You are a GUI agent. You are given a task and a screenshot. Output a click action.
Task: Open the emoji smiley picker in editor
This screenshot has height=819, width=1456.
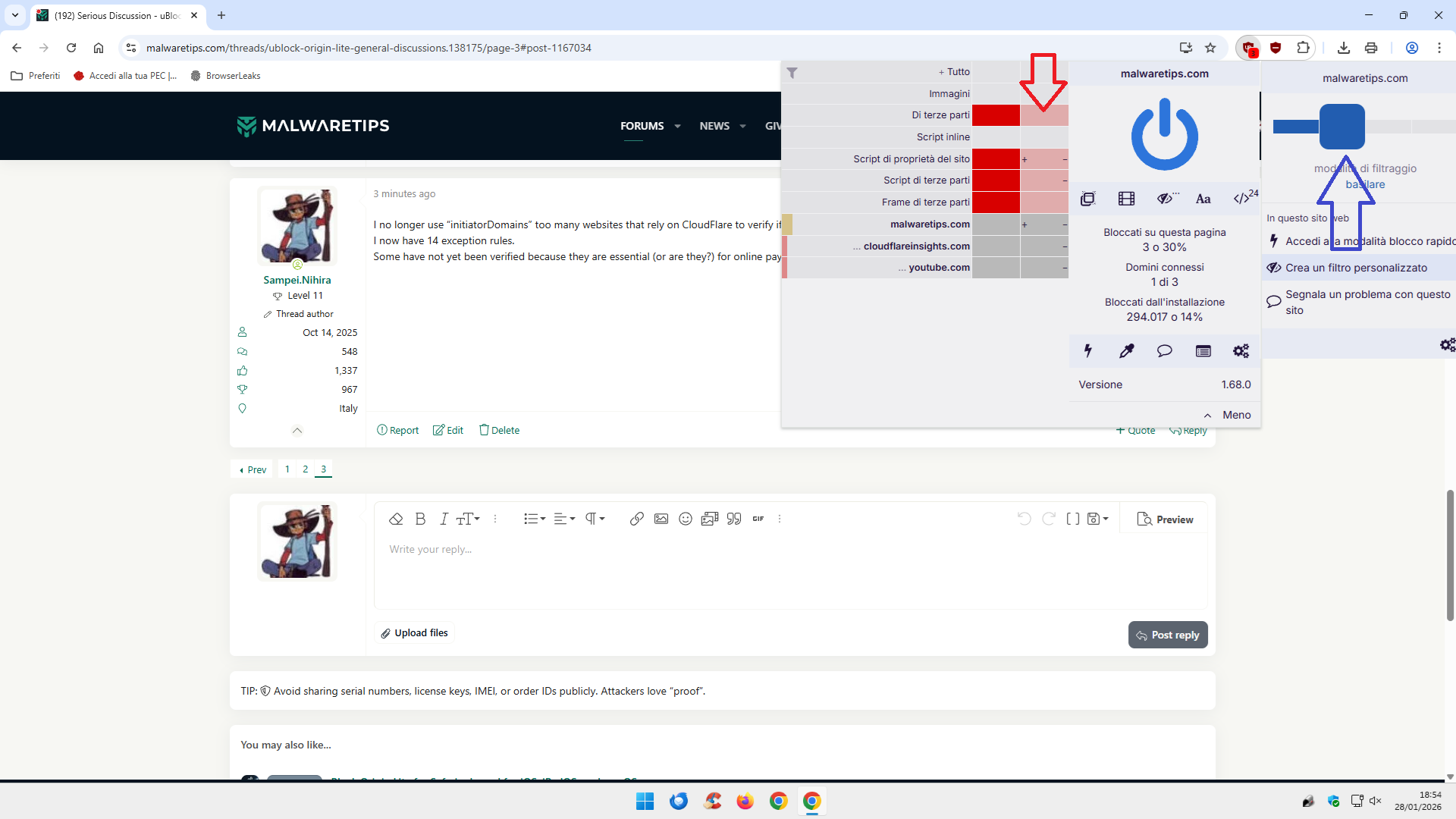pyautogui.click(x=686, y=519)
